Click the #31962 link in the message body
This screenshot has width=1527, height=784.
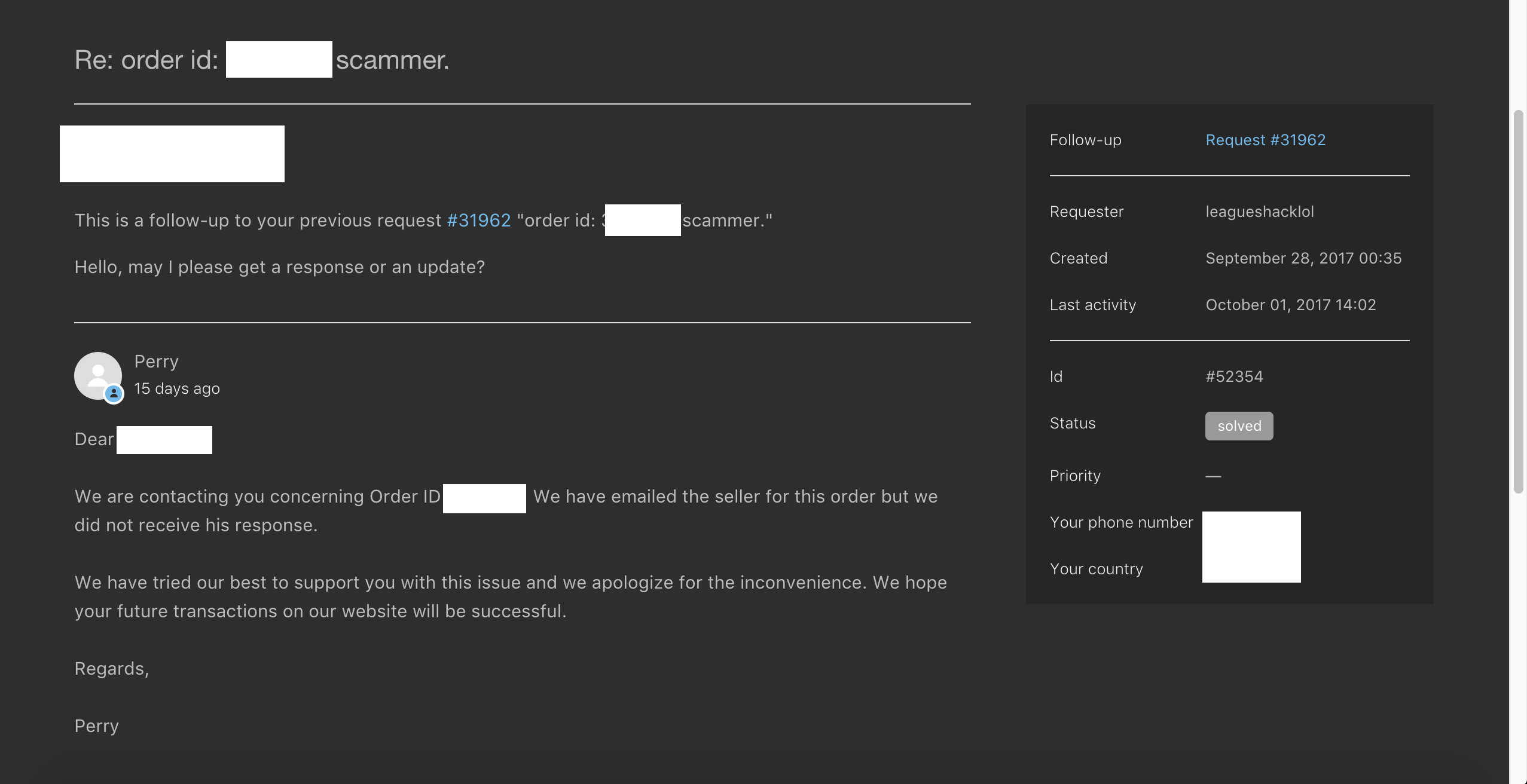click(478, 220)
